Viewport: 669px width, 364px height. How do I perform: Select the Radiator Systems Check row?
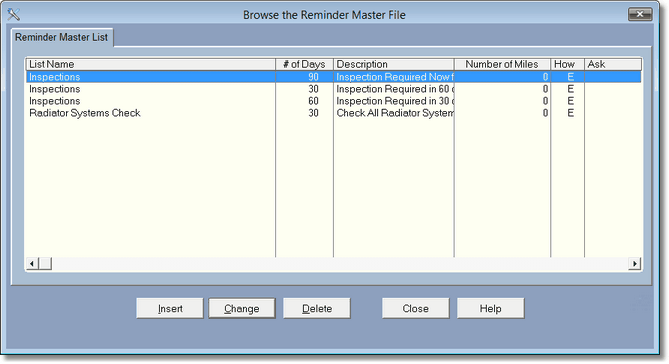click(x=334, y=113)
